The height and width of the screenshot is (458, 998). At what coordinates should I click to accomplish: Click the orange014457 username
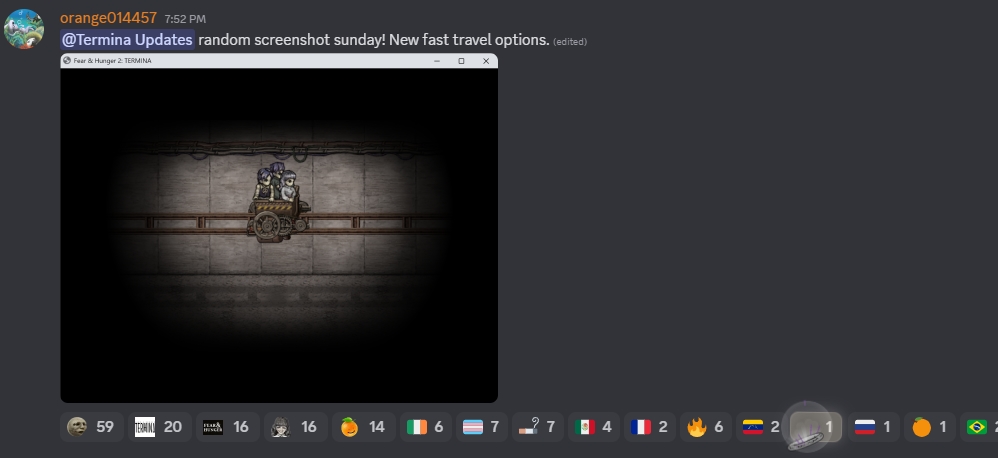tap(108, 18)
